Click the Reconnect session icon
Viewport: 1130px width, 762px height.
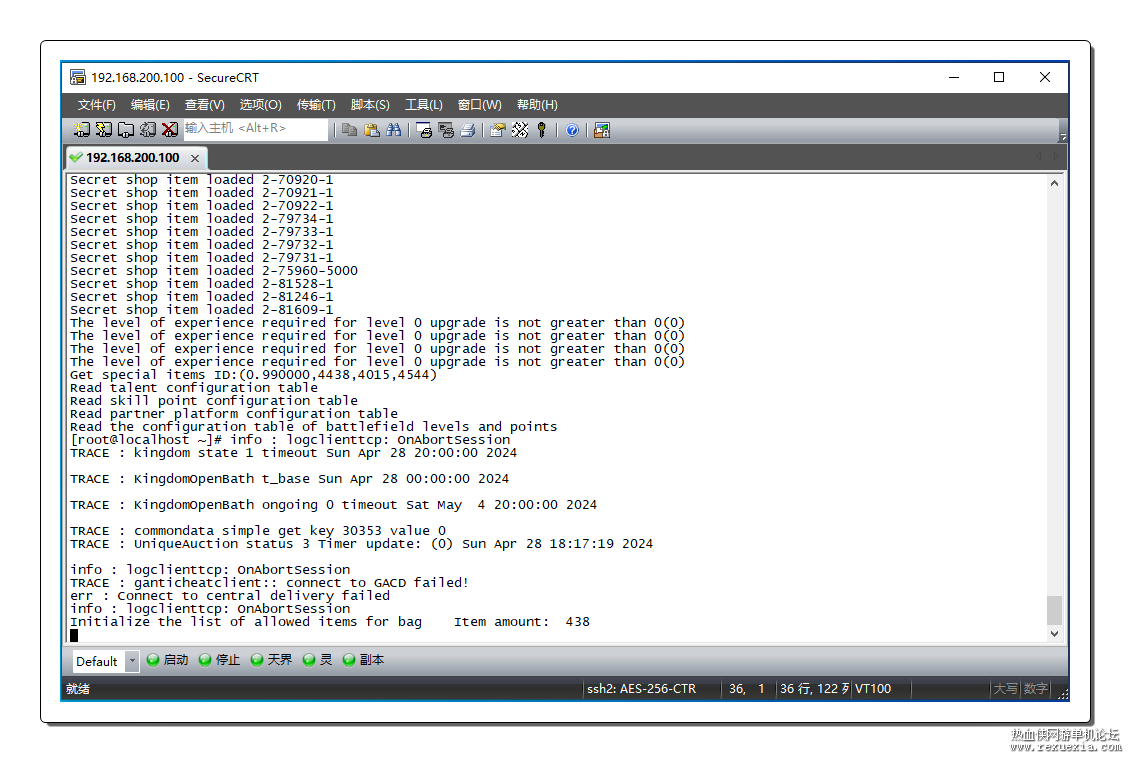pyautogui.click(x=148, y=130)
